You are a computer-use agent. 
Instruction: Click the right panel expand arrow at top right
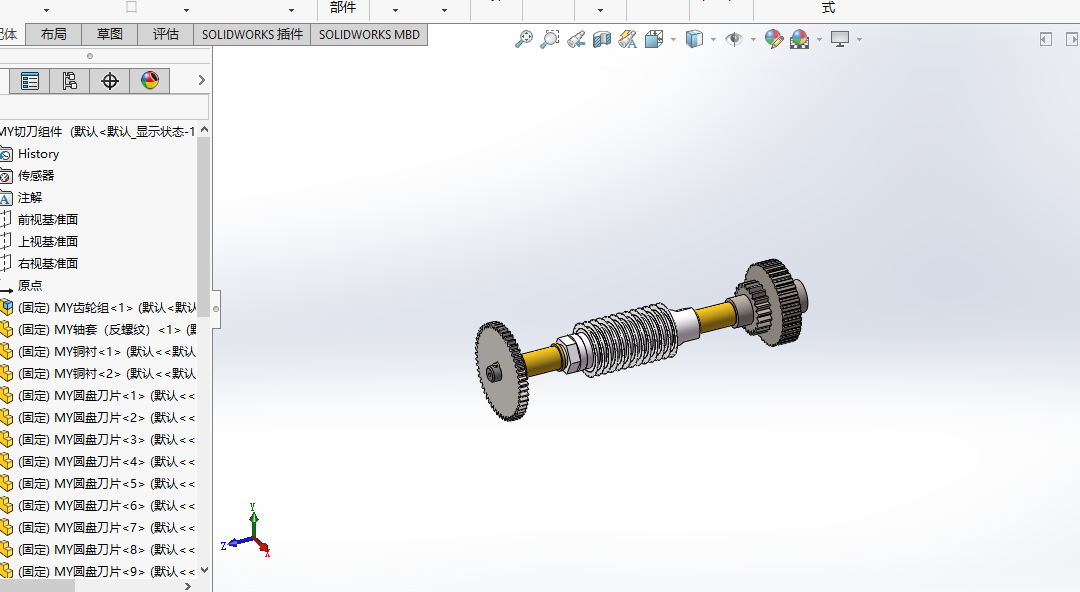click(1072, 39)
